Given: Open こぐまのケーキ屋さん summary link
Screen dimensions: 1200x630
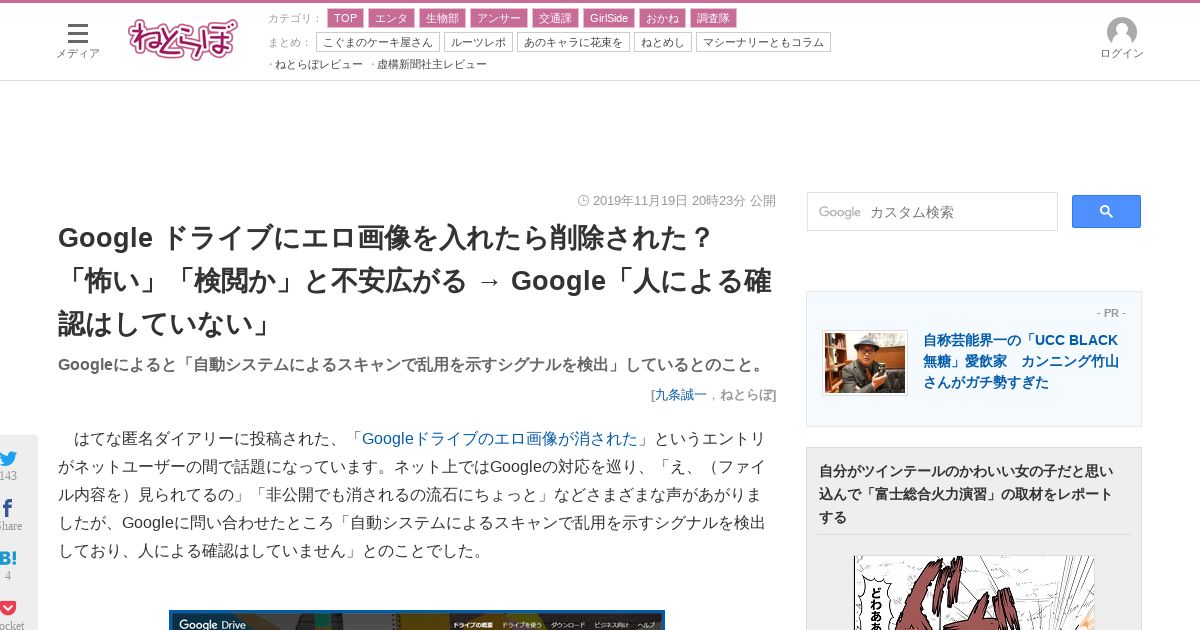Looking at the screenshot, I should 378,42.
